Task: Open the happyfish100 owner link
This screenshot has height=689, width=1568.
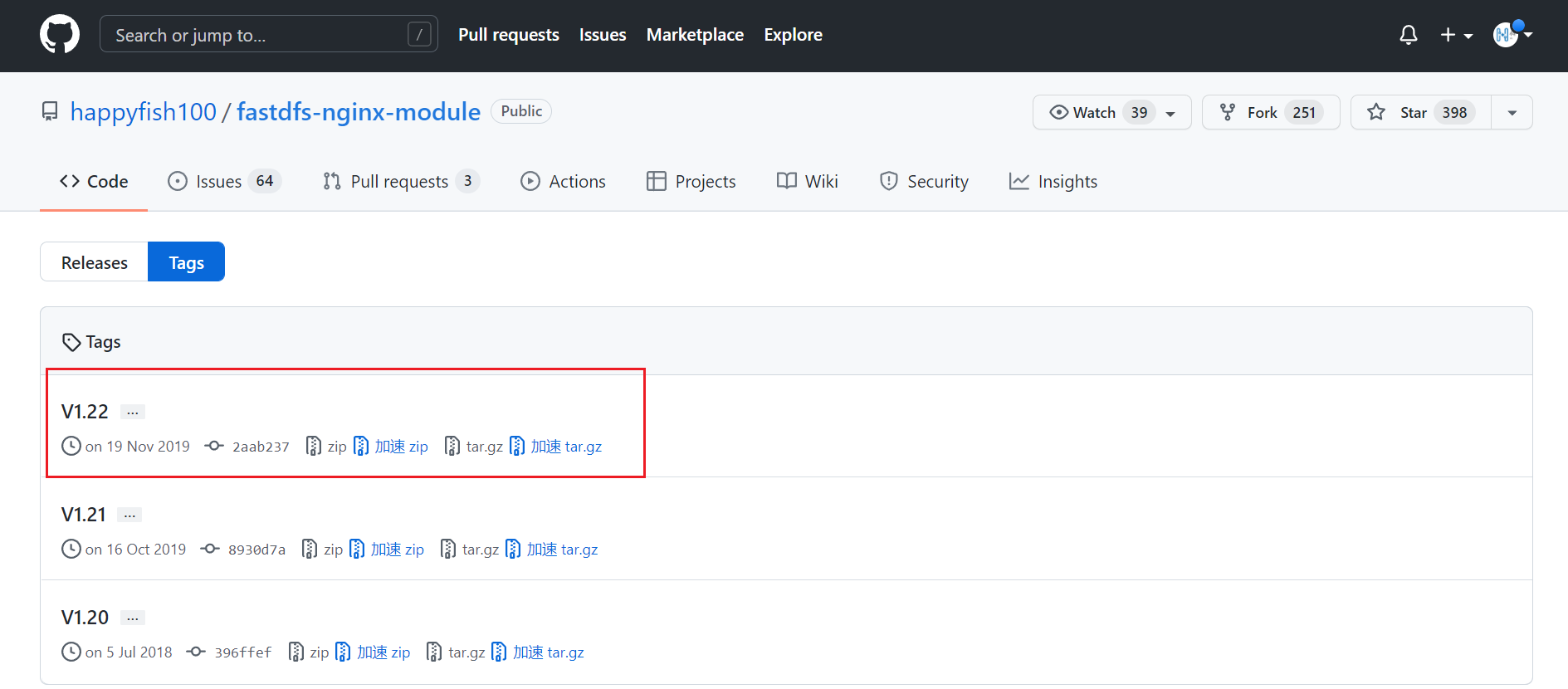Action: click(x=144, y=111)
